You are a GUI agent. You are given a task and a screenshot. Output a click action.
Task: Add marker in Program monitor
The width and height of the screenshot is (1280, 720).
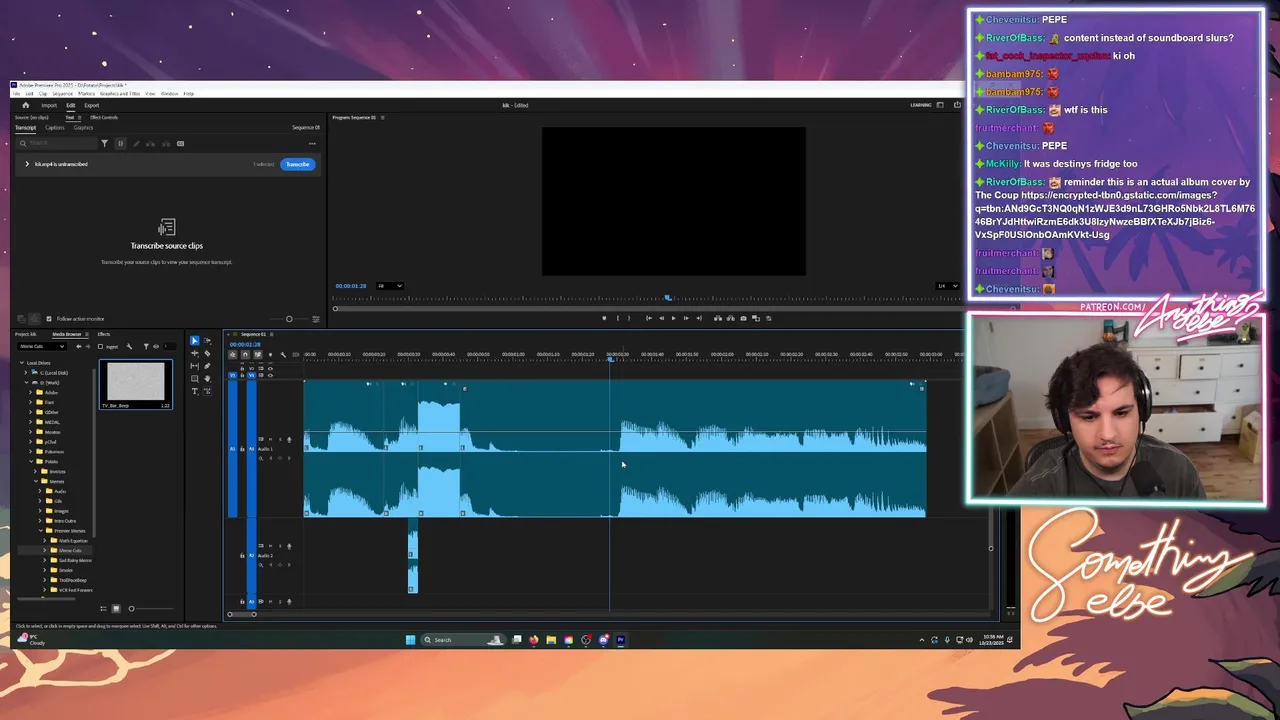[604, 318]
